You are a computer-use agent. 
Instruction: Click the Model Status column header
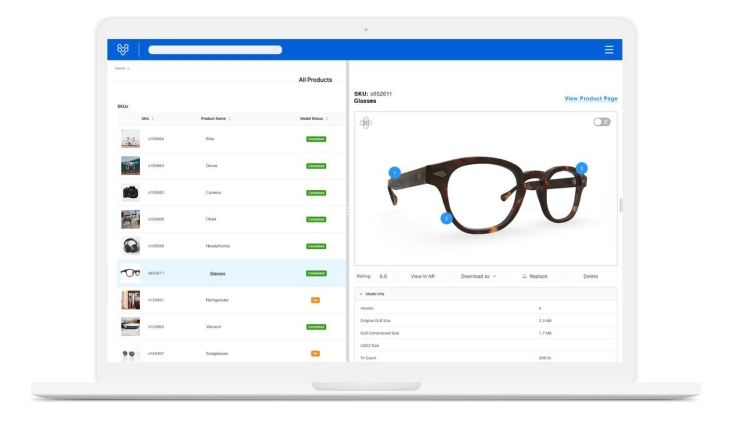coord(311,119)
